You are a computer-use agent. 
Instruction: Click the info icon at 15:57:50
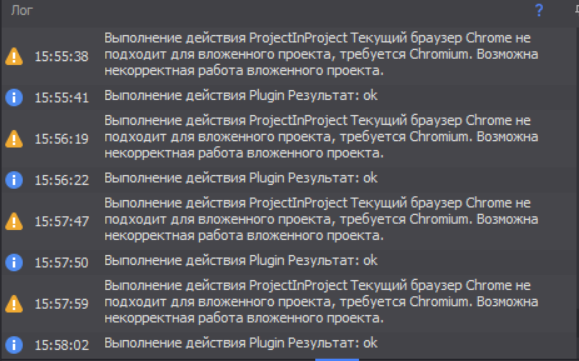pyautogui.click(x=14, y=262)
